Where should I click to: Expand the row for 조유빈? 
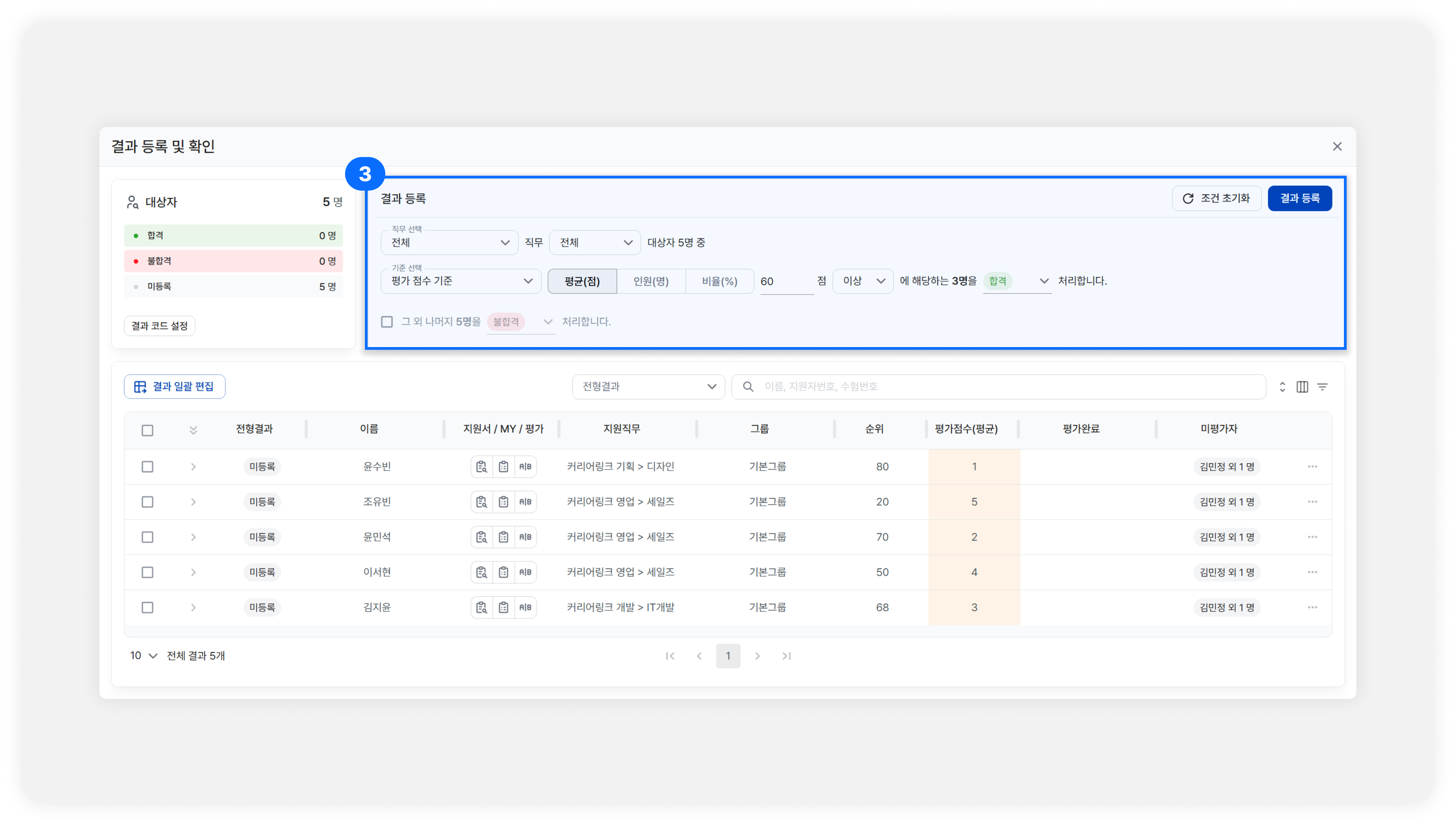pos(194,501)
